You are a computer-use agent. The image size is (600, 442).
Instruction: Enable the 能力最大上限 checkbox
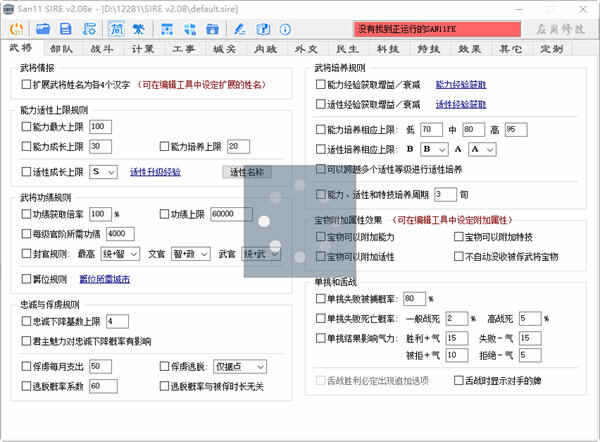(x=27, y=126)
